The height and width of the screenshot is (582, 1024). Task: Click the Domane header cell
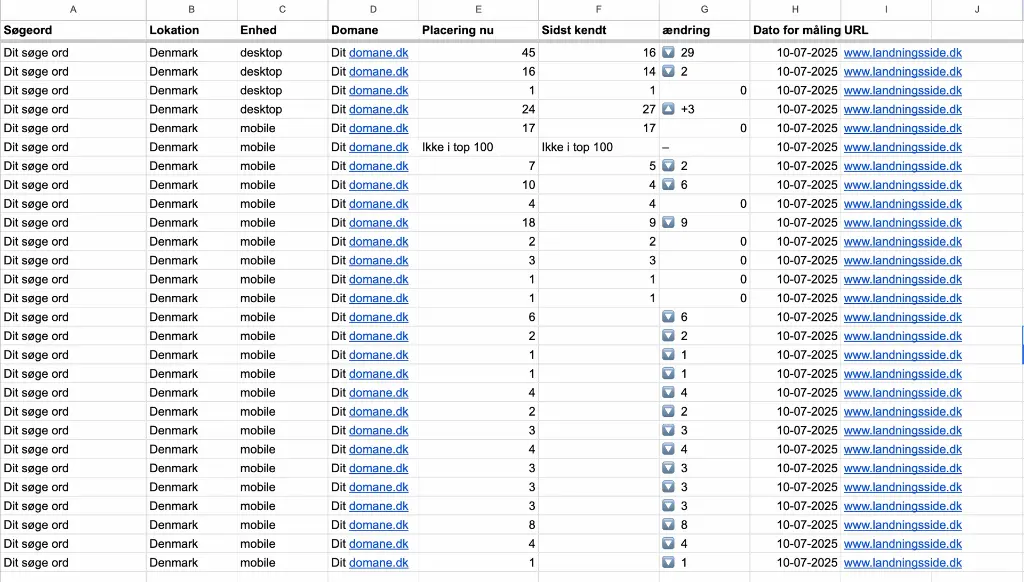(373, 30)
